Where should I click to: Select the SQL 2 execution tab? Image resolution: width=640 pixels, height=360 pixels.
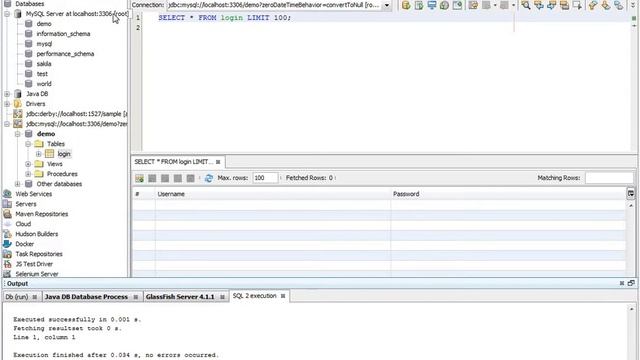254,296
